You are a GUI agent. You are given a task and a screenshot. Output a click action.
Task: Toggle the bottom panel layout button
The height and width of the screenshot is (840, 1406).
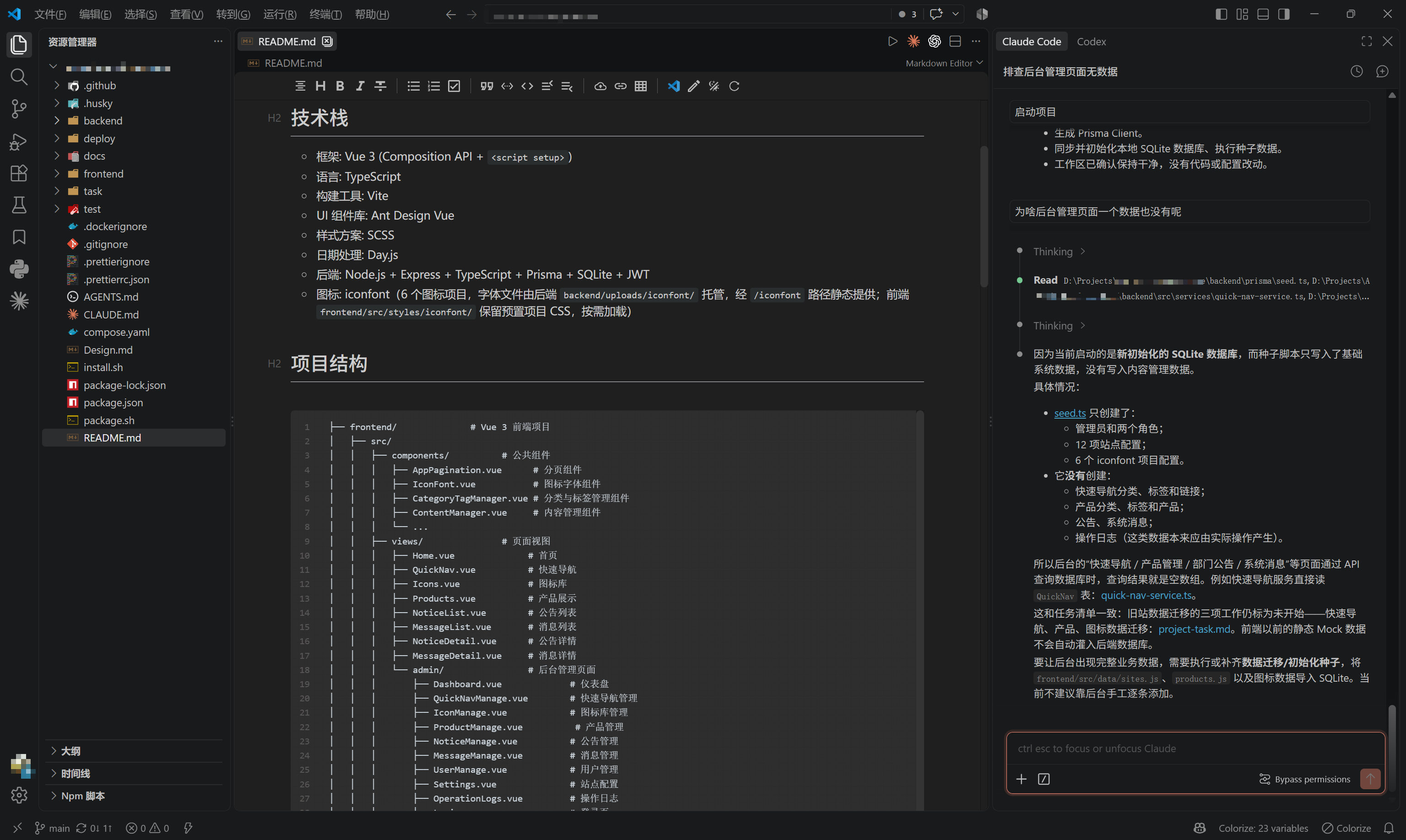click(1263, 14)
